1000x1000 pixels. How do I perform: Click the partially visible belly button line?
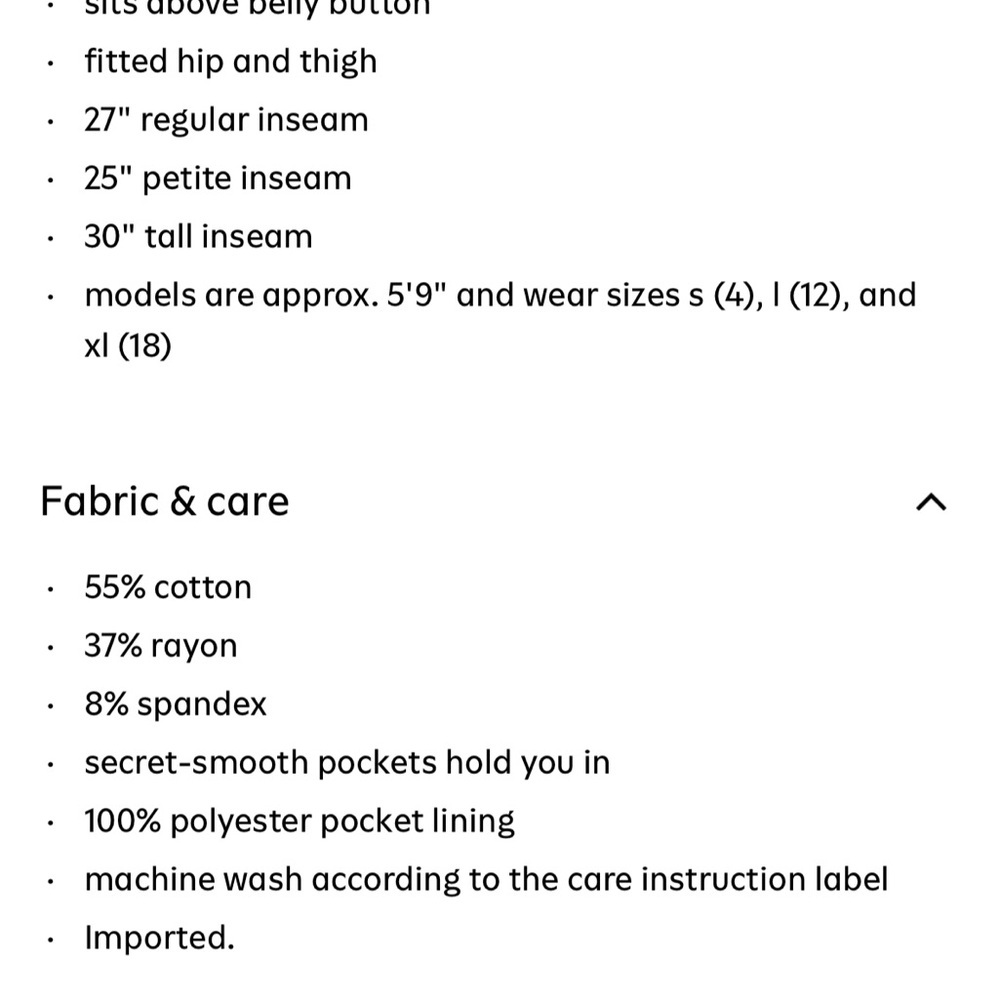pyautogui.click(x=257, y=8)
